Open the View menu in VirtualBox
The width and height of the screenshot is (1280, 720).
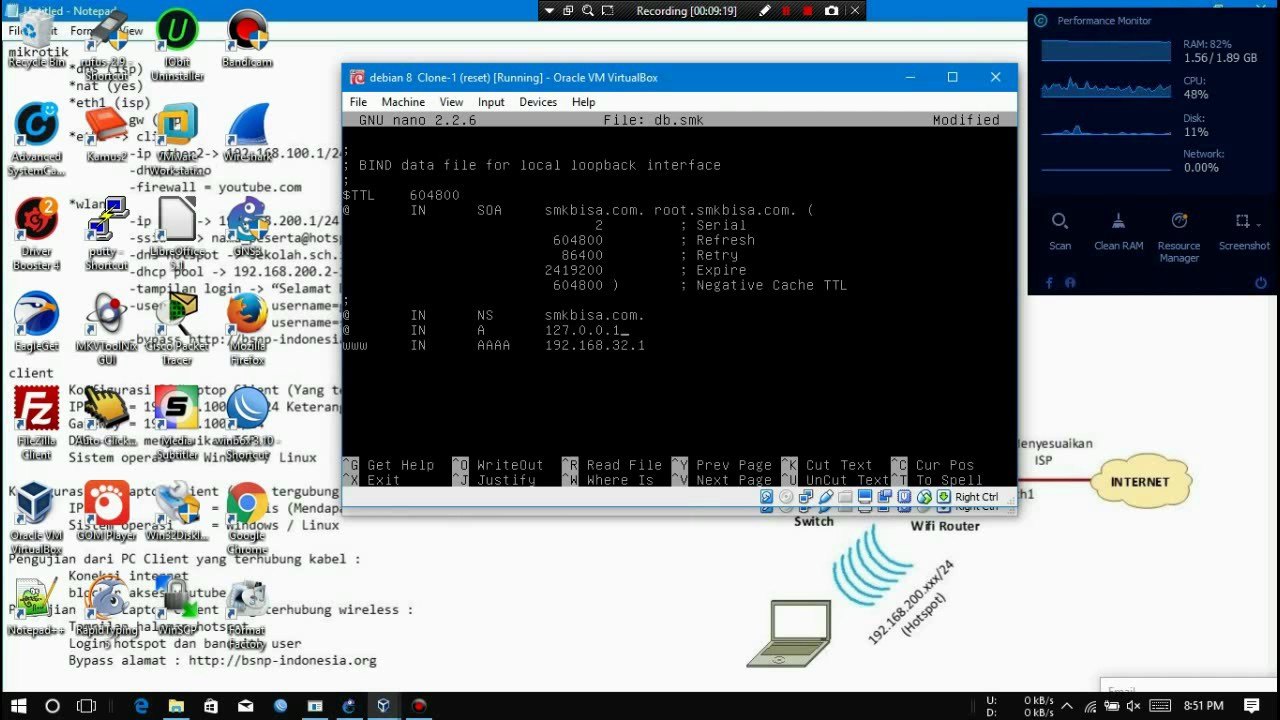[x=451, y=102]
